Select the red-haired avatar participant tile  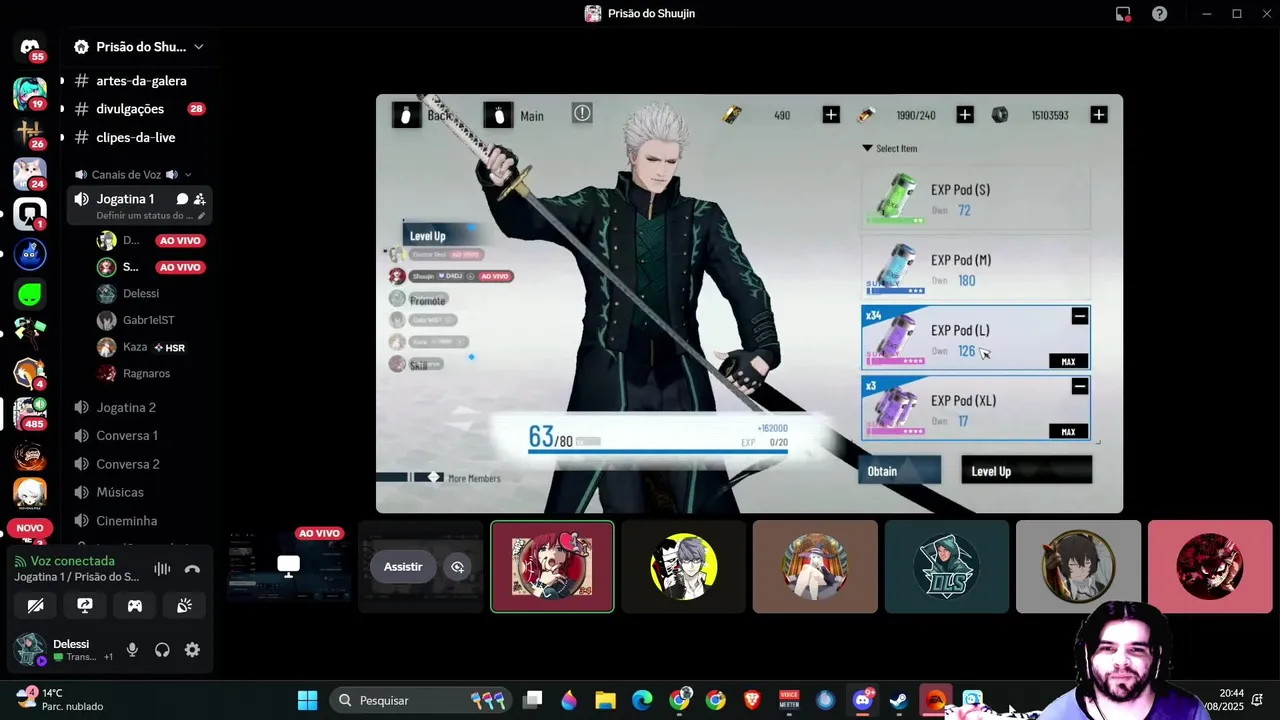[552, 566]
